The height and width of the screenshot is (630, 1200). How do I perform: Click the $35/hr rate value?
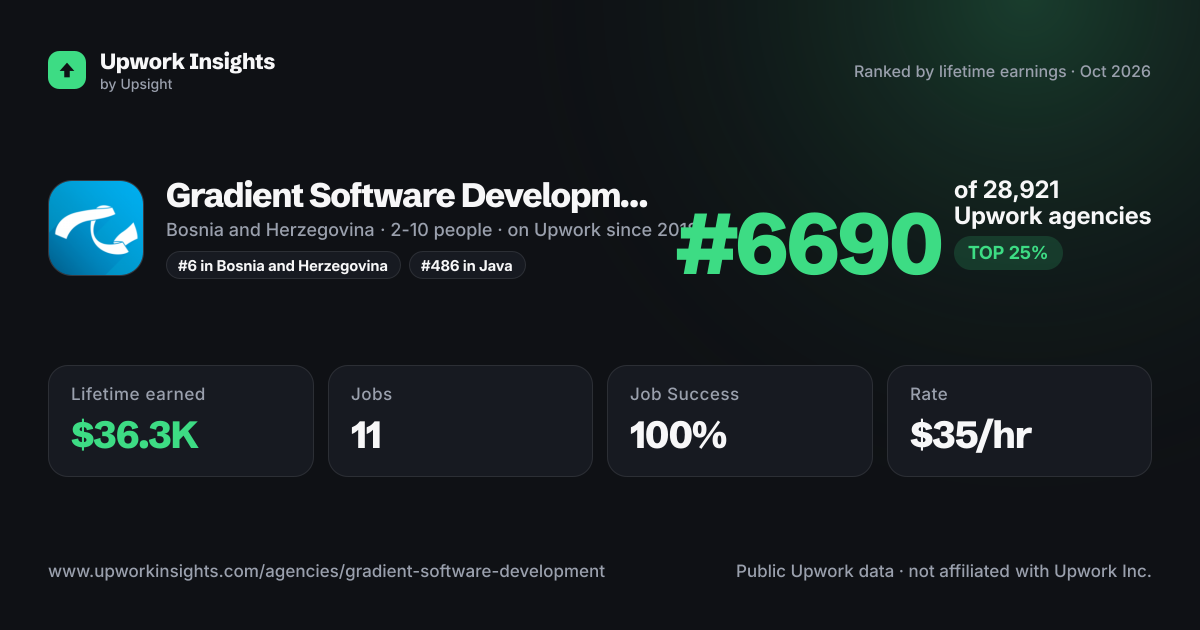971,435
